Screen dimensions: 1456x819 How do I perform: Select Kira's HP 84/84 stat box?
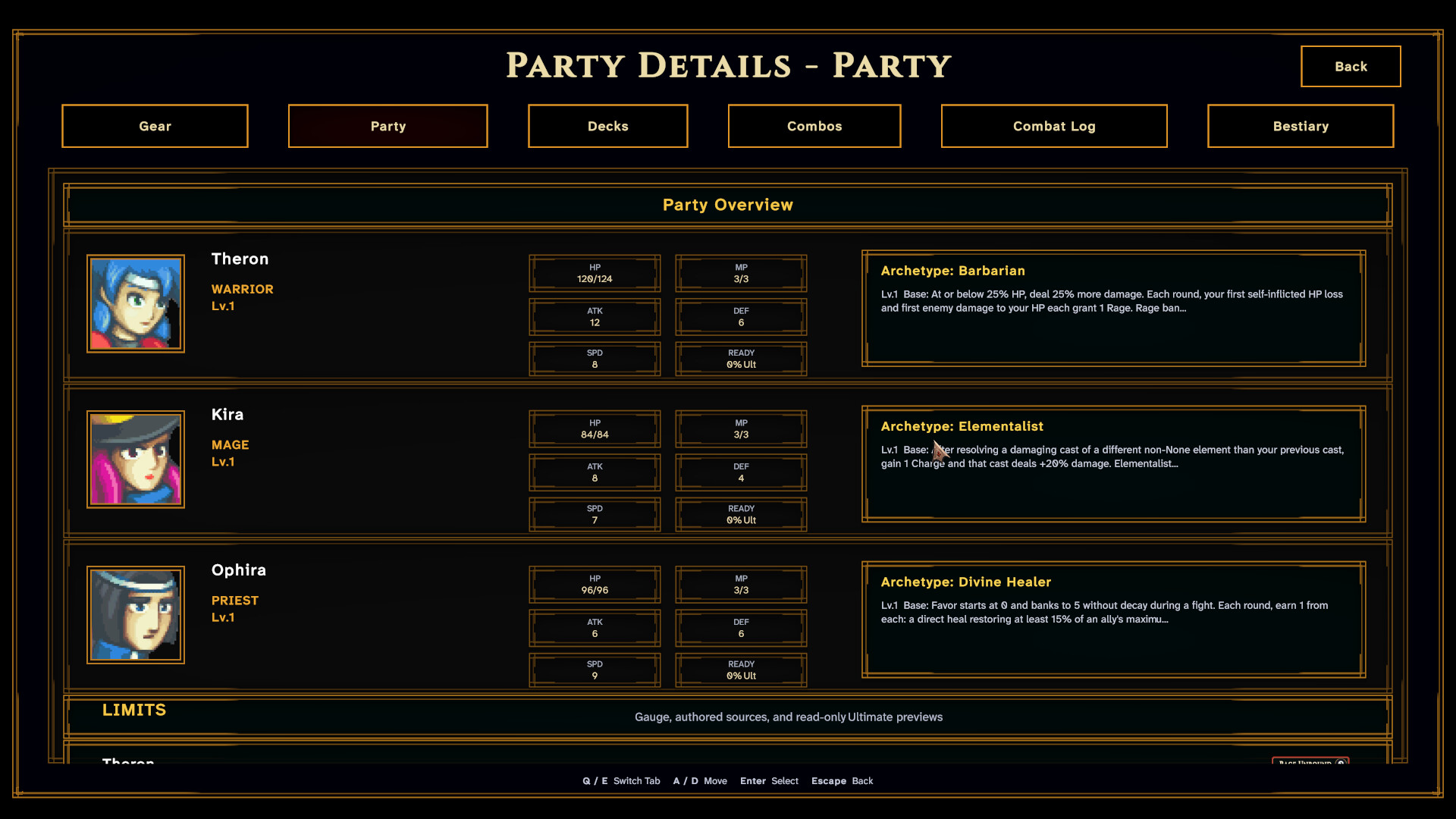point(595,428)
